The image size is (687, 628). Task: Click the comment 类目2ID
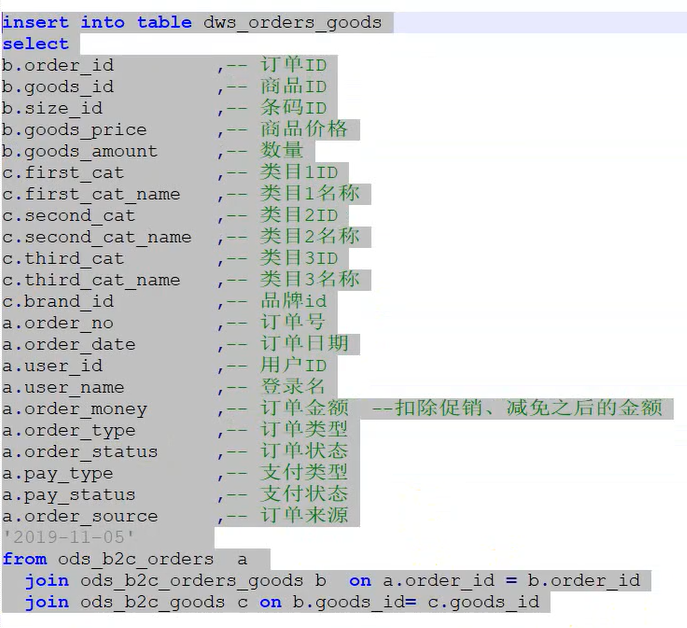(x=299, y=215)
